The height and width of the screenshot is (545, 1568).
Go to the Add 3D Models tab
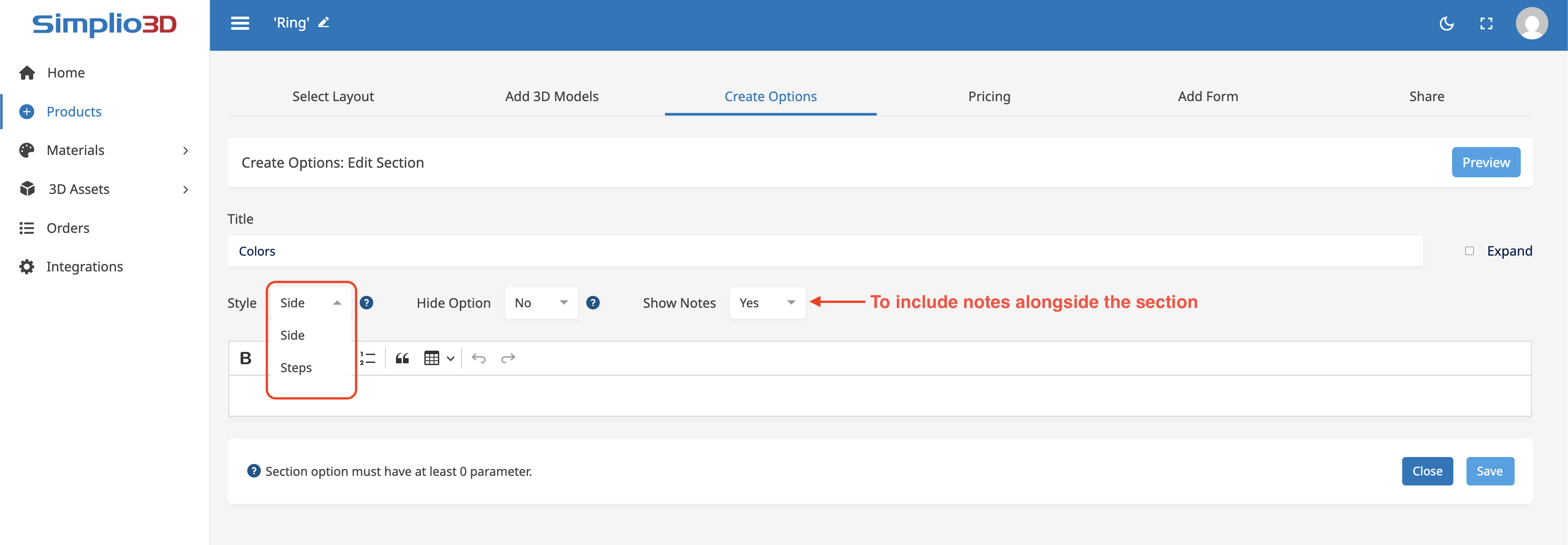(x=552, y=96)
